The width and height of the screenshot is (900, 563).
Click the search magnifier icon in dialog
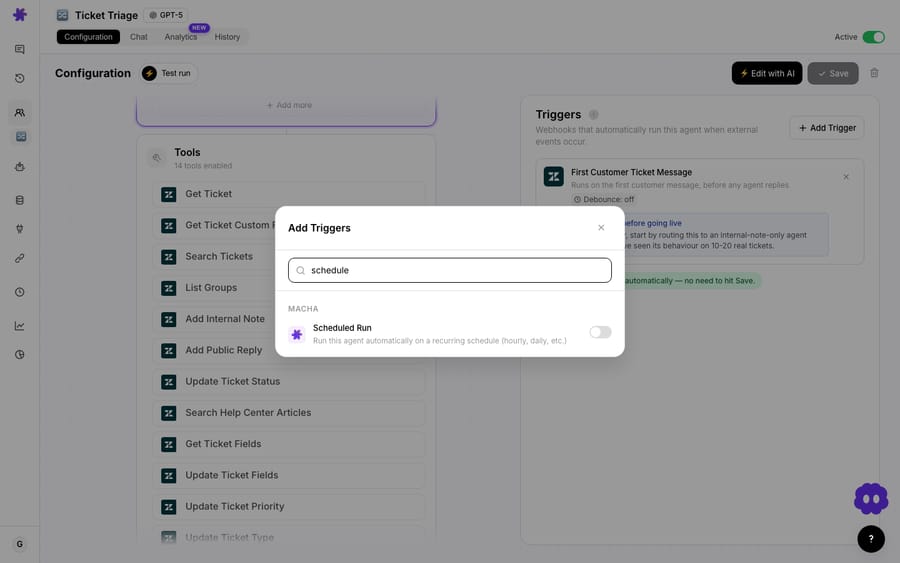[x=300, y=270]
